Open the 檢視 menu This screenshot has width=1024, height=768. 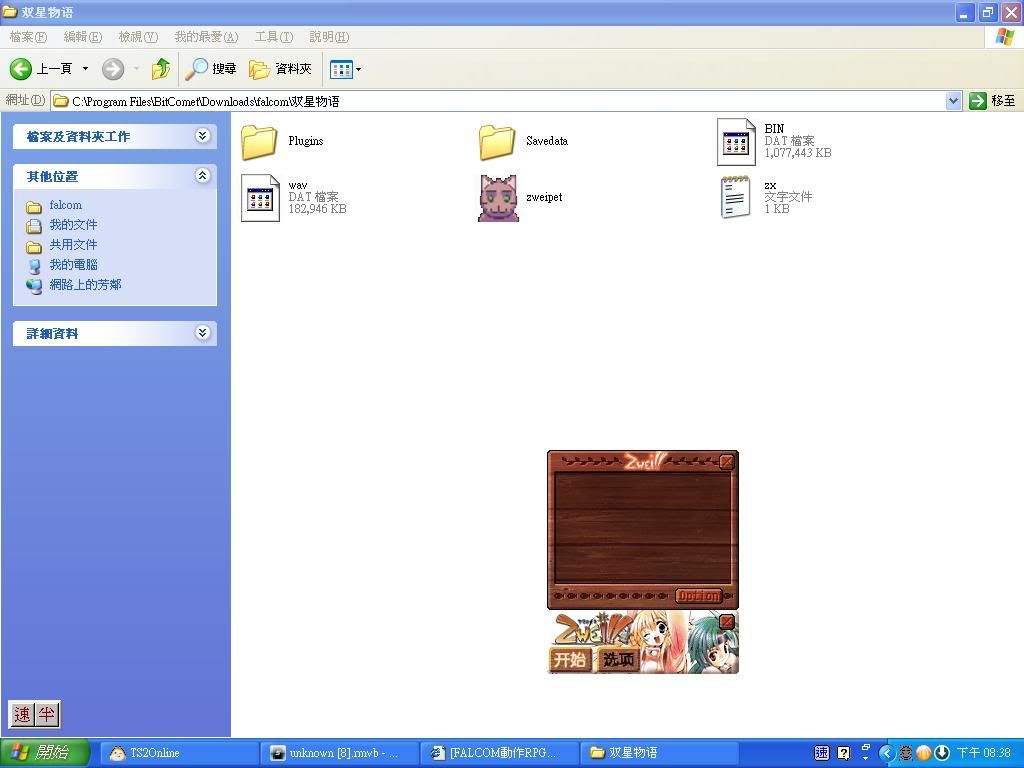pyautogui.click(x=137, y=37)
